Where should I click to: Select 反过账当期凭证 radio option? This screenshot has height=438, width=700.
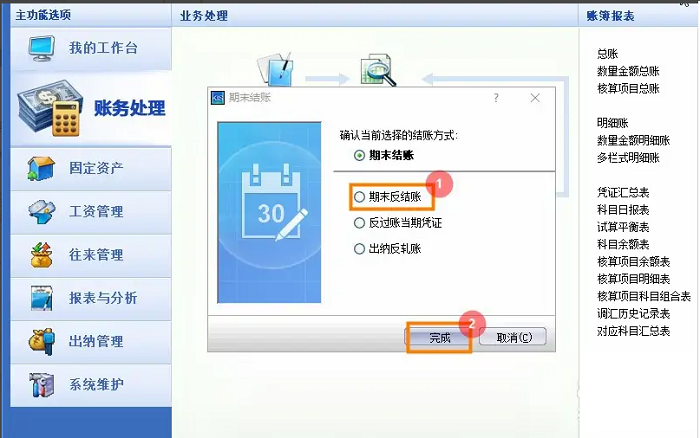(x=360, y=223)
